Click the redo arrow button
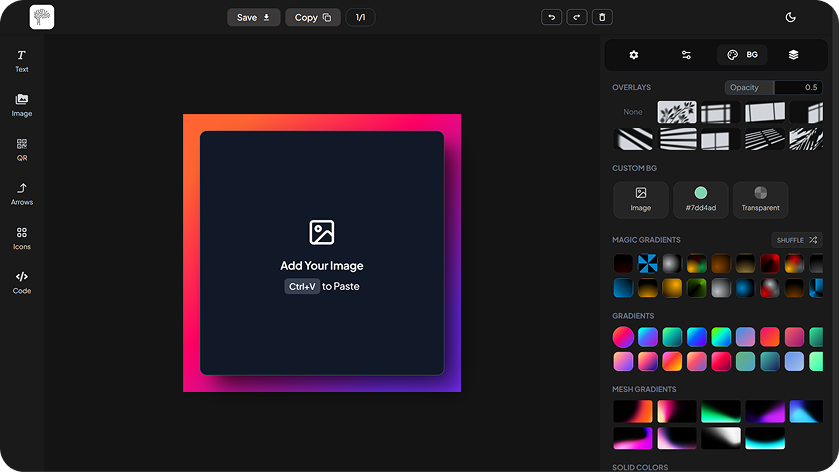 pos(576,17)
